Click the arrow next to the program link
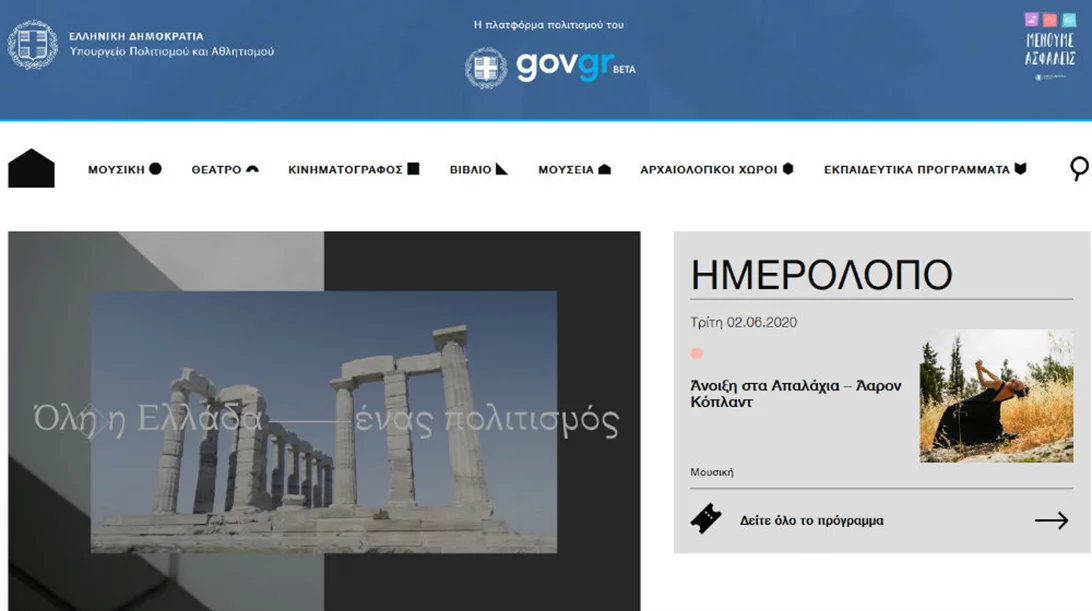1092x611 pixels. (1051, 520)
